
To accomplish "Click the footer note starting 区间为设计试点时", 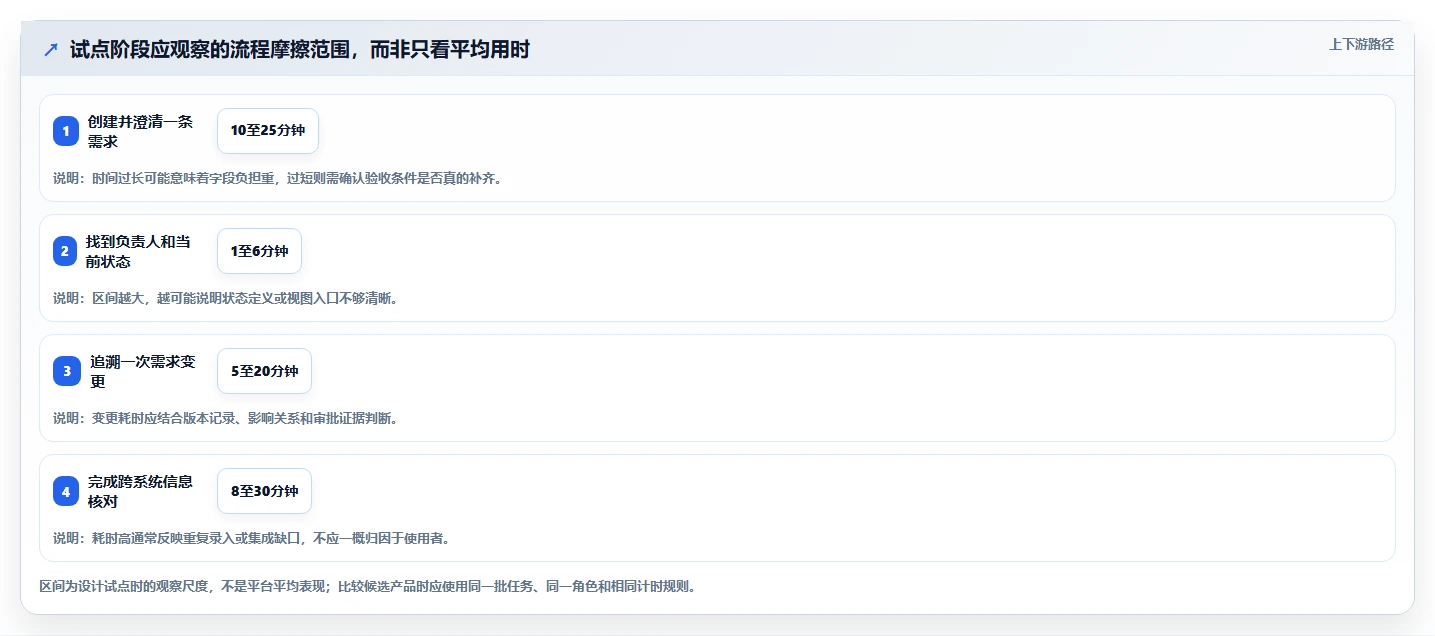I will (367, 586).
